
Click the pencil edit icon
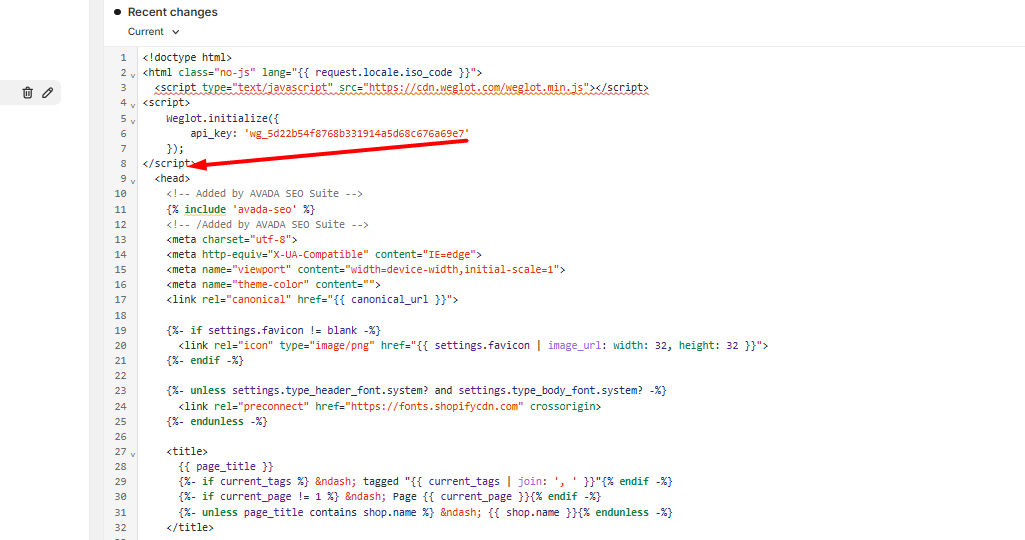click(48, 93)
